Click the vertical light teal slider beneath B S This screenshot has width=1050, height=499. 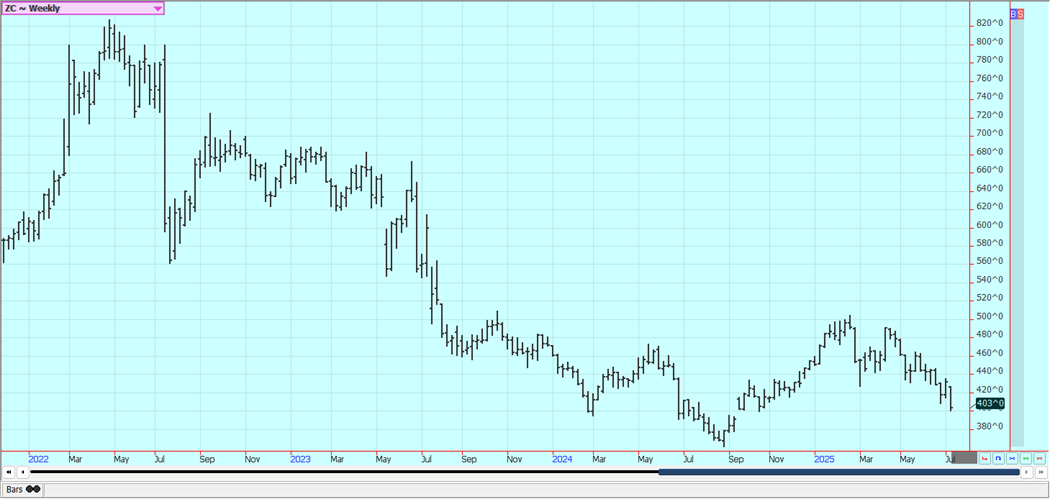coord(1017,232)
